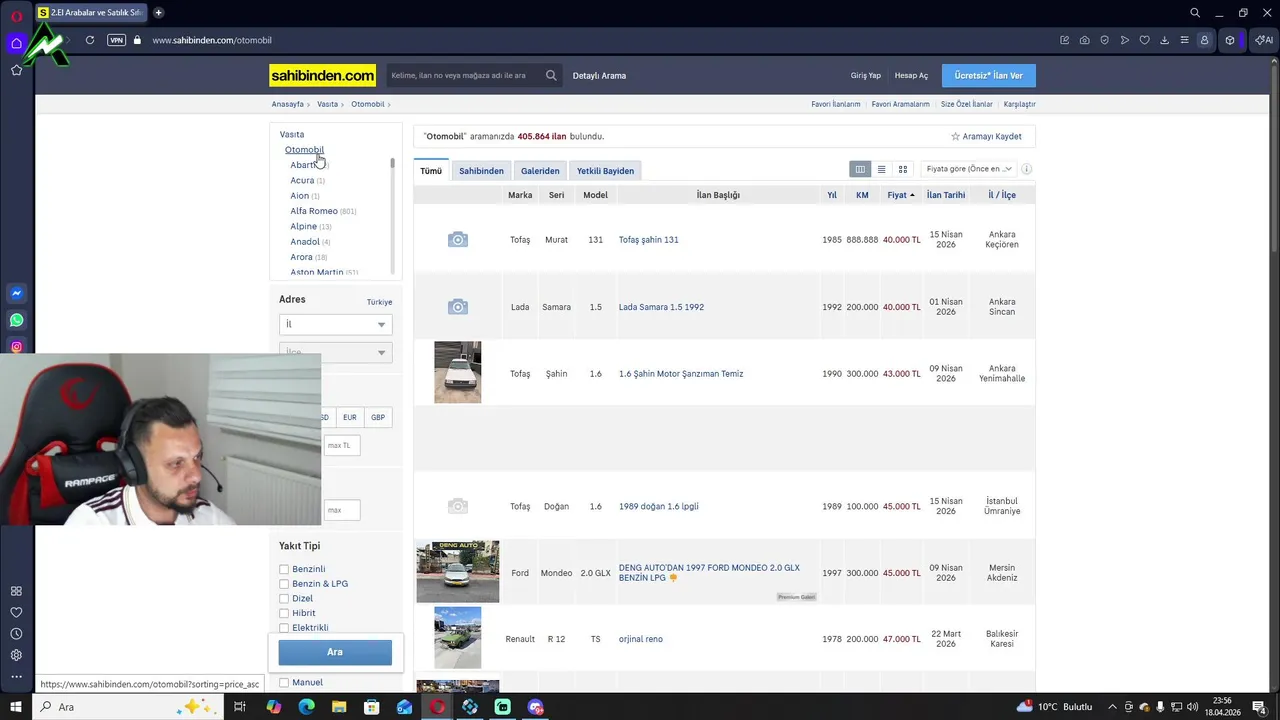This screenshot has height=720, width=1280.
Task: Open Opera easy setup sliders icon
Action: pos(1184,40)
